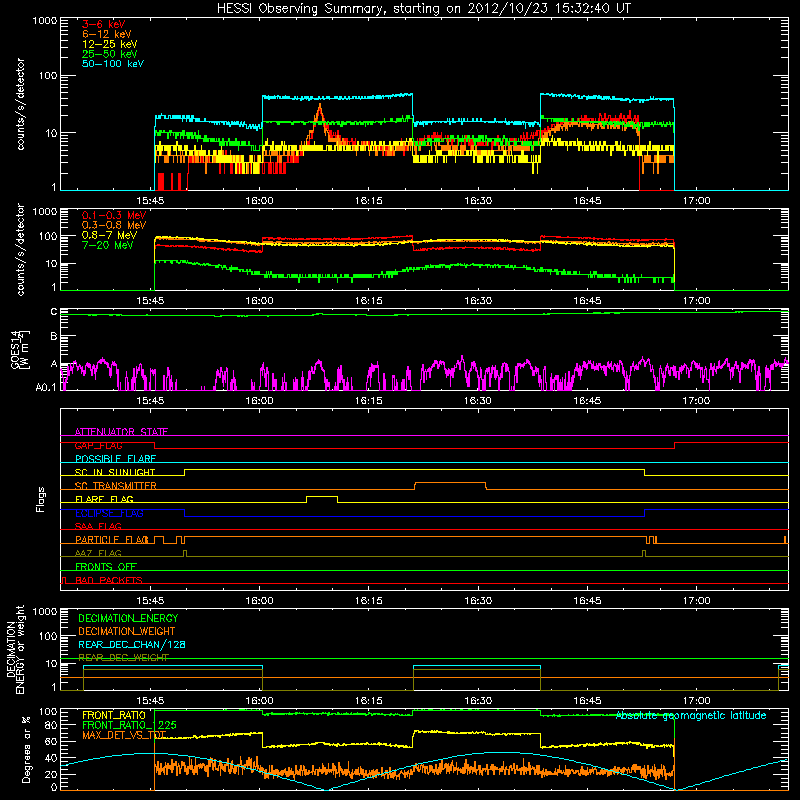This screenshot has height=800, width=800.
Task: Click the Absolute geomagnetic latitude label
Action: point(691,715)
